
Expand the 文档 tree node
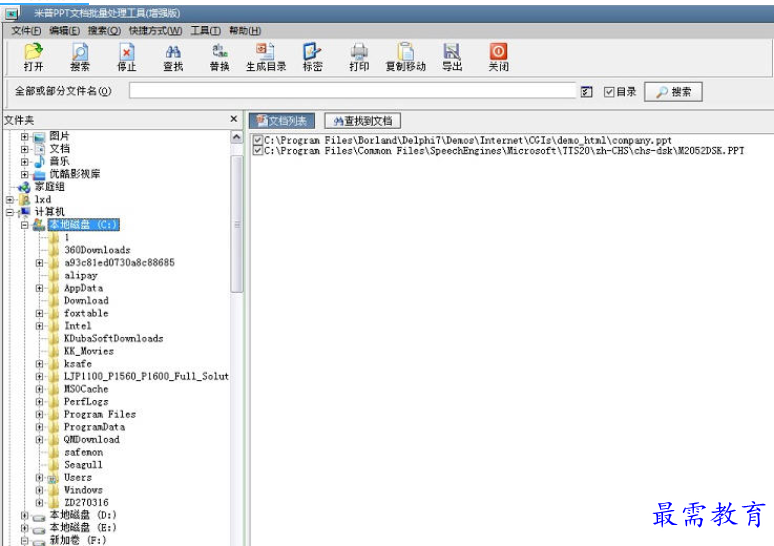[24, 149]
